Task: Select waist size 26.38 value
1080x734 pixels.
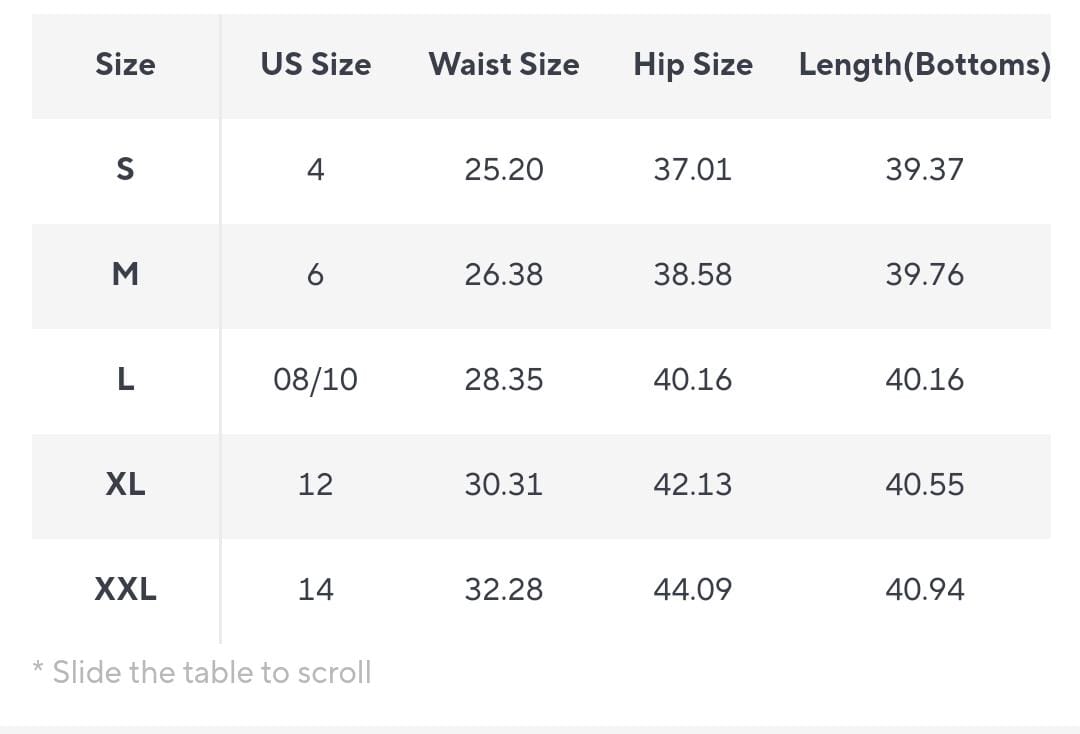Action: (x=503, y=275)
